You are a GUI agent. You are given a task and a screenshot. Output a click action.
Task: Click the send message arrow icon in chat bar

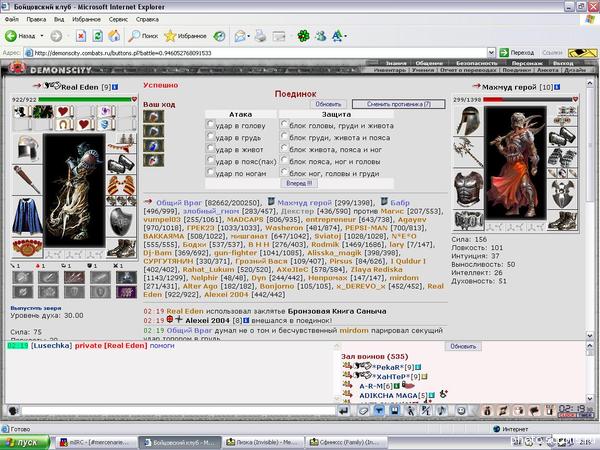[x=343, y=411]
